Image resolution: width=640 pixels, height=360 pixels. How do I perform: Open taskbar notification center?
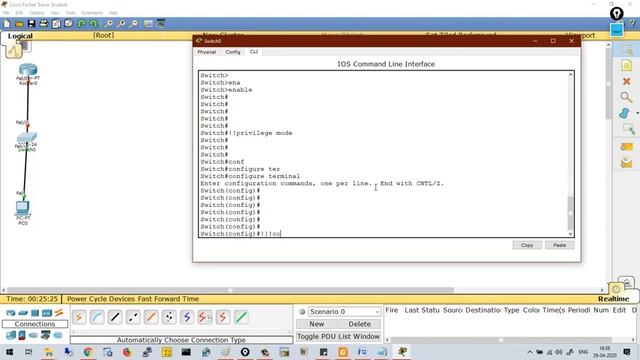[627, 352]
